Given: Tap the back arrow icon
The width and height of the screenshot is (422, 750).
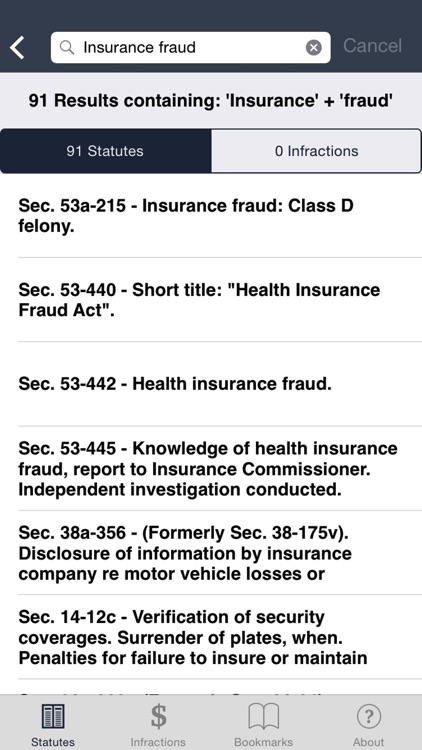Looking at the screenshot, I should [x=17, y=48].
